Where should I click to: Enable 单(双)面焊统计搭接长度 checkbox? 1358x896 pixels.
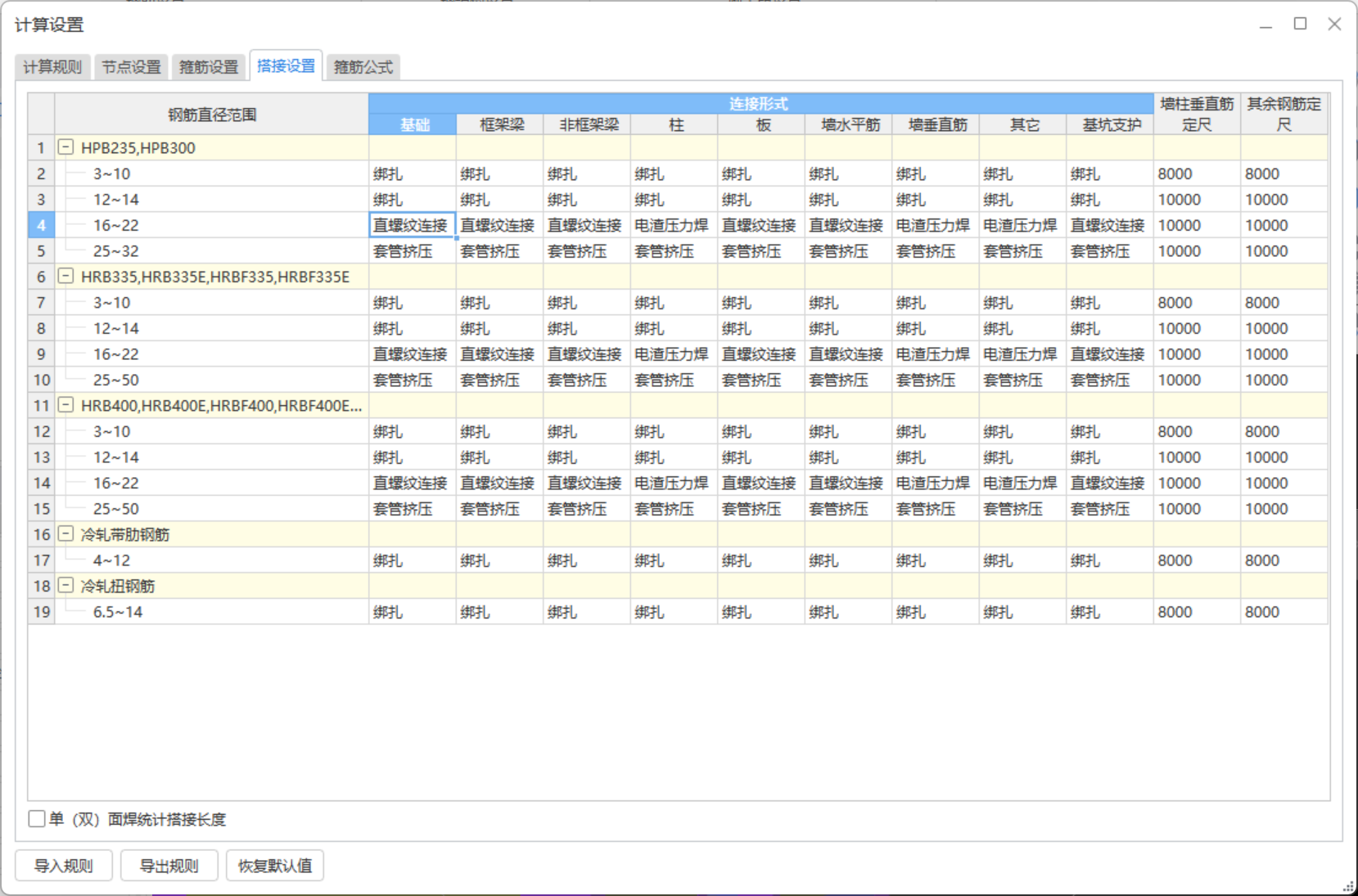pyautogui.click(x=37, y=819)
